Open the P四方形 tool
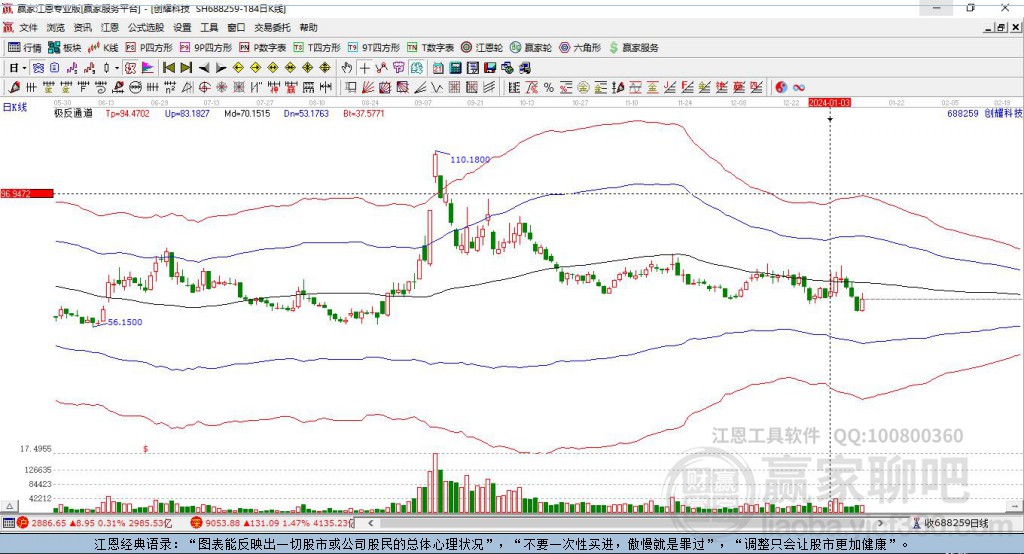Screen dimensions: 1024x554 pyautogui.click(x=150, y=48)
